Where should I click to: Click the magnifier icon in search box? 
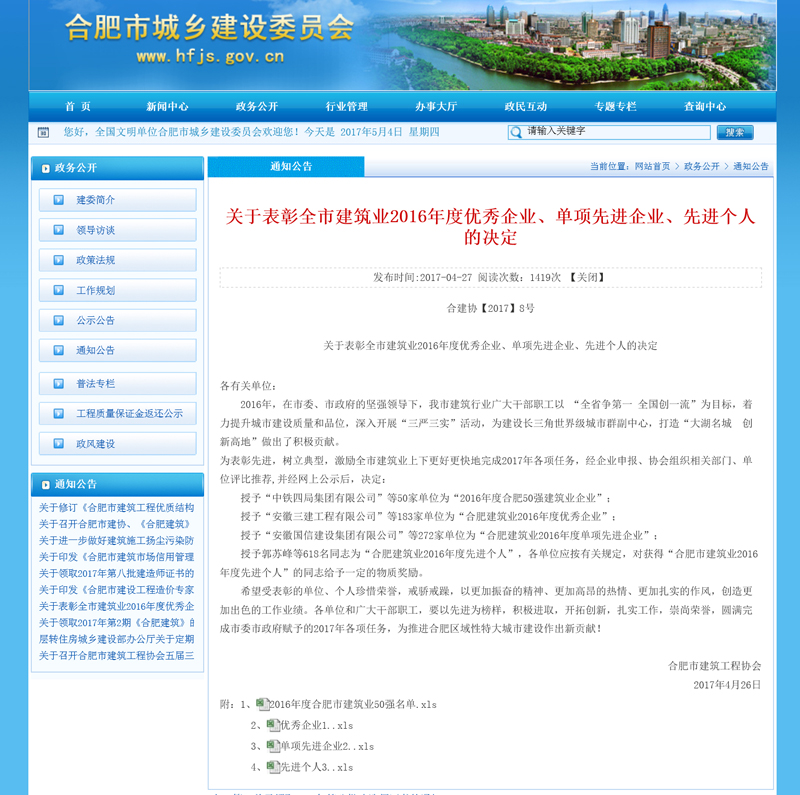pyautogui.click(x=516, y=132)
